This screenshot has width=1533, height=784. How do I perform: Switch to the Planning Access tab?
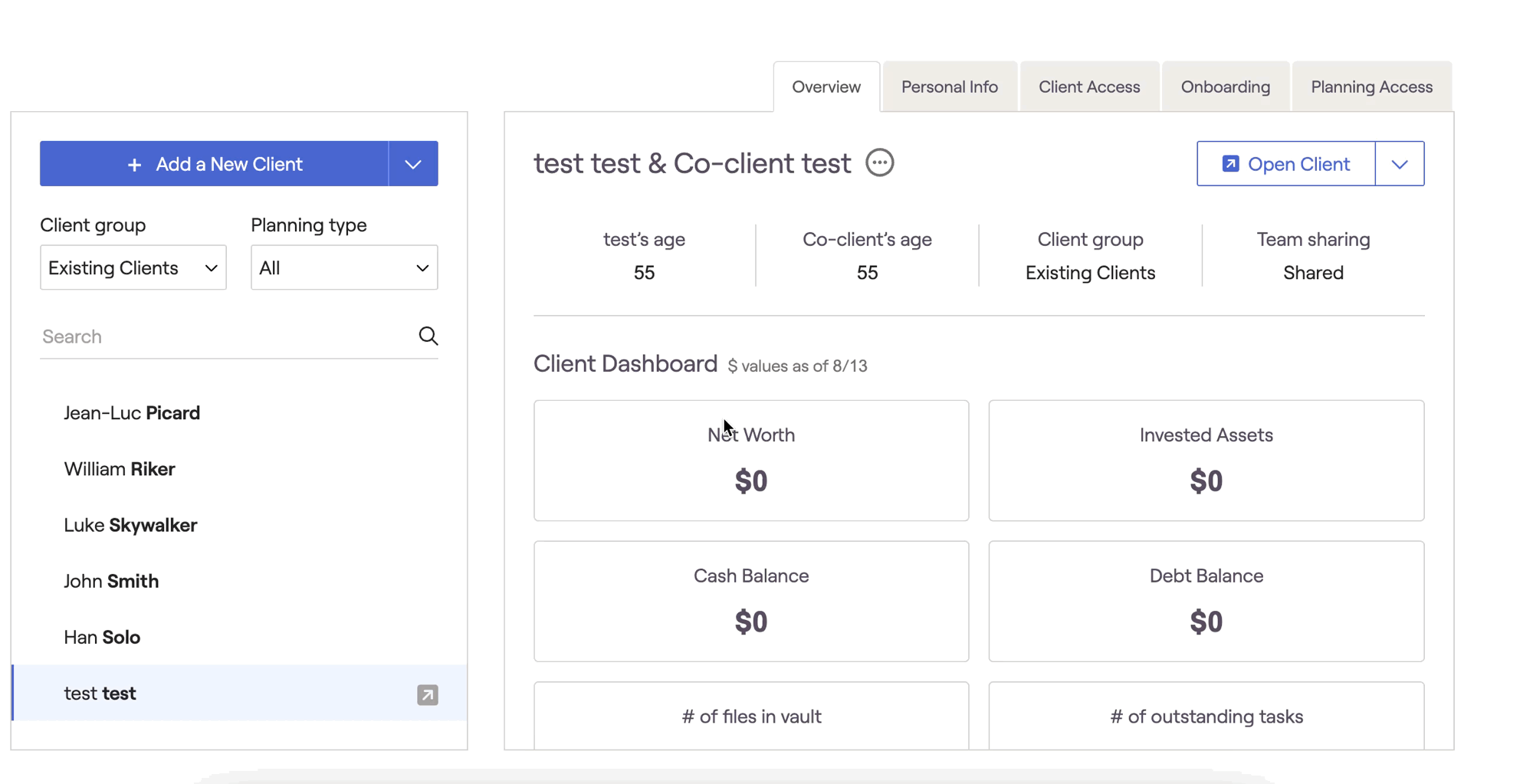(1372, 87)
